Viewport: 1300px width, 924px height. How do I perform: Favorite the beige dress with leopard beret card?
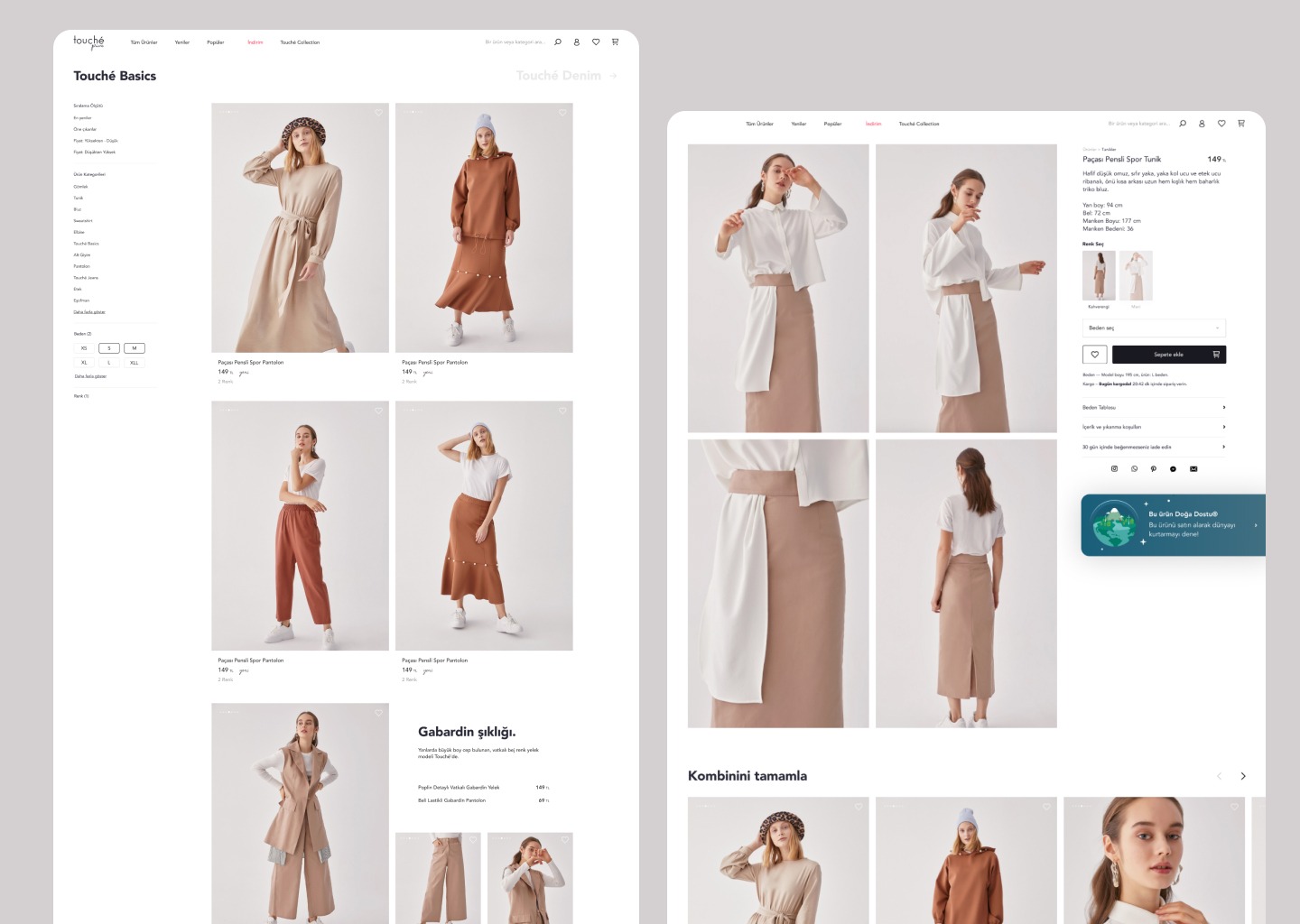tap(378, 113)
